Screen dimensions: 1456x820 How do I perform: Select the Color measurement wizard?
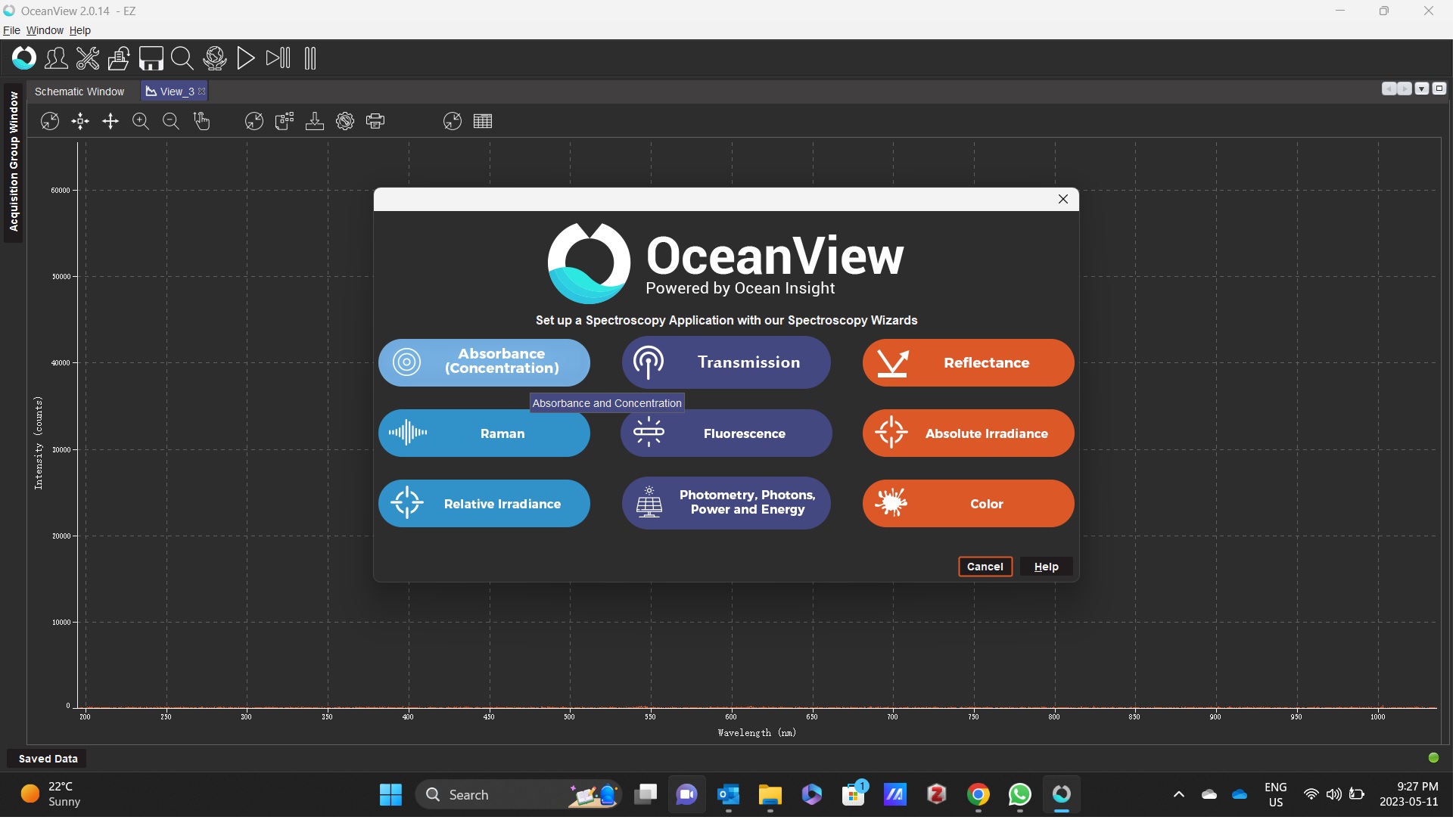969,505
